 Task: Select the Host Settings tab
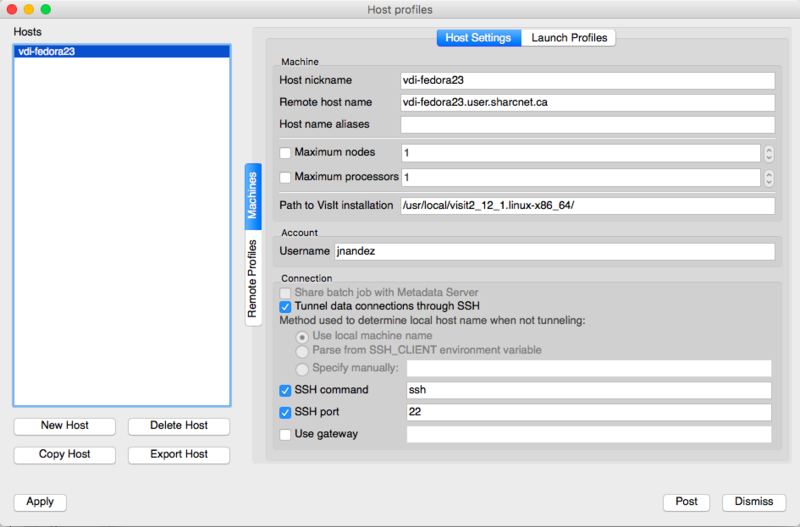(x=478, y=38)
